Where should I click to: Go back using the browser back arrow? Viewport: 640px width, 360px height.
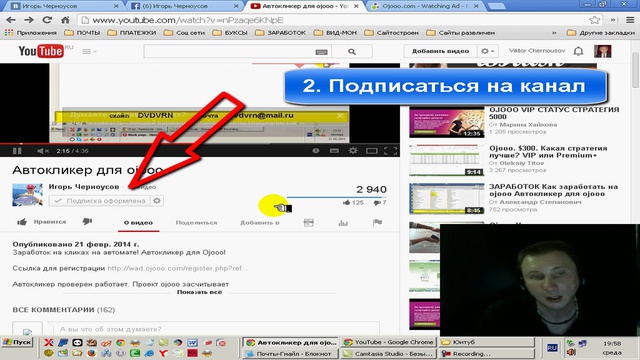11,20
